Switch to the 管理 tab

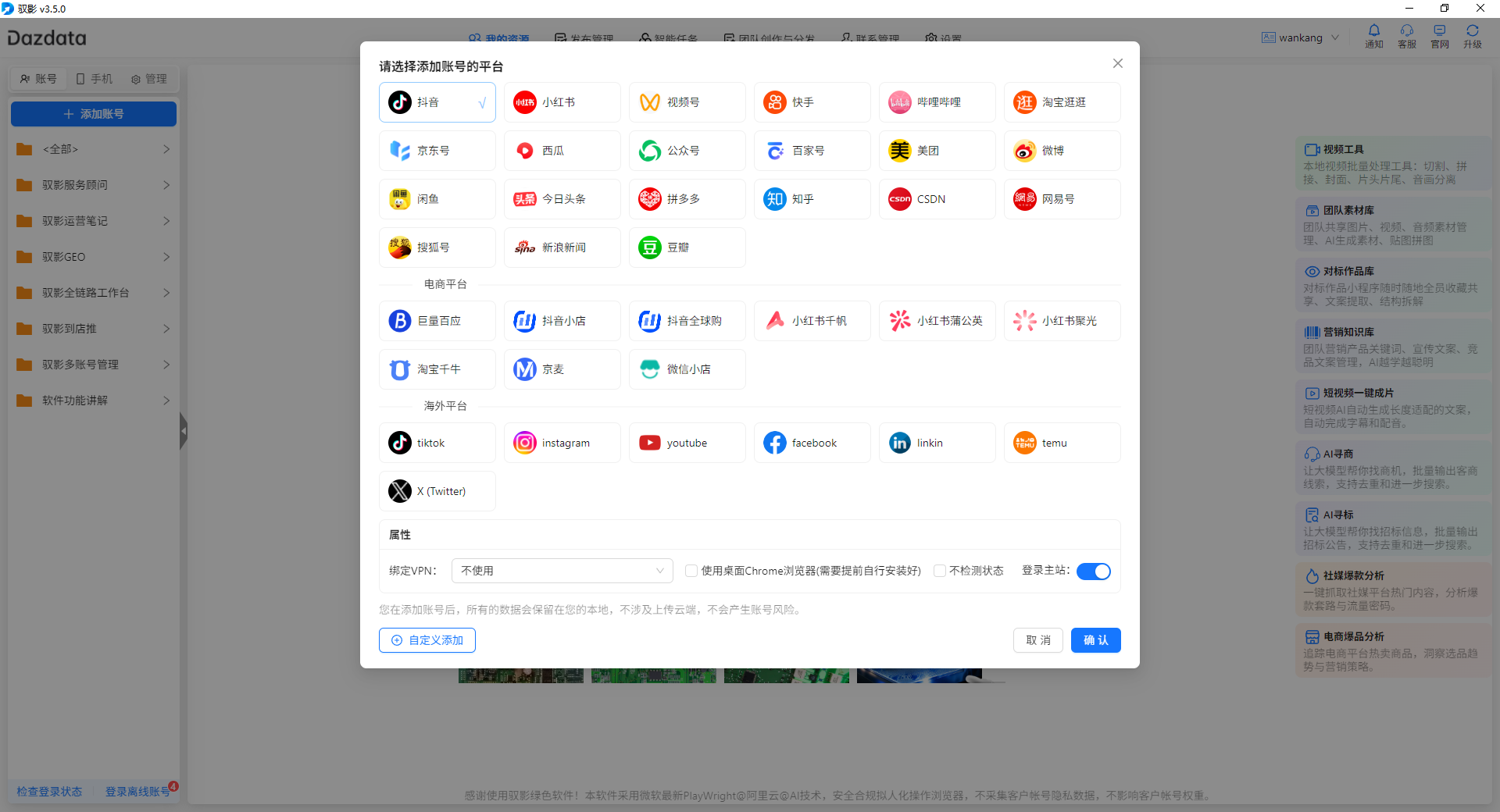click(x=148, y=79)
